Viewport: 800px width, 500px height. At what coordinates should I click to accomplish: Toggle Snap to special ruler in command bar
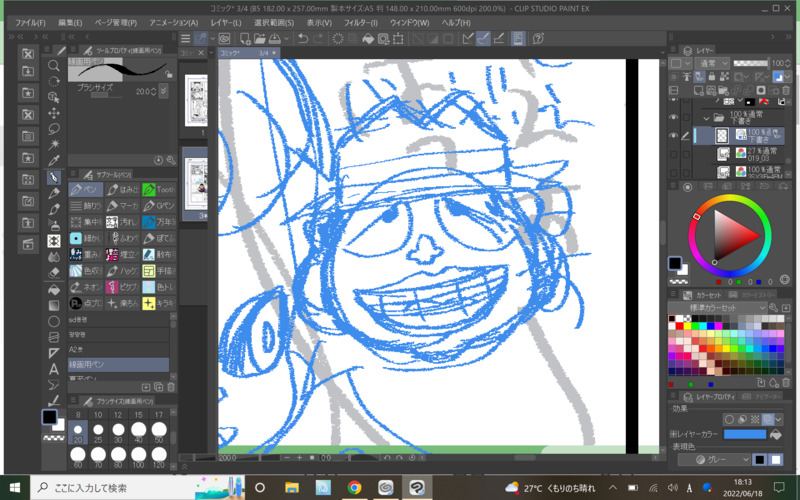click(x=484, y=39)
